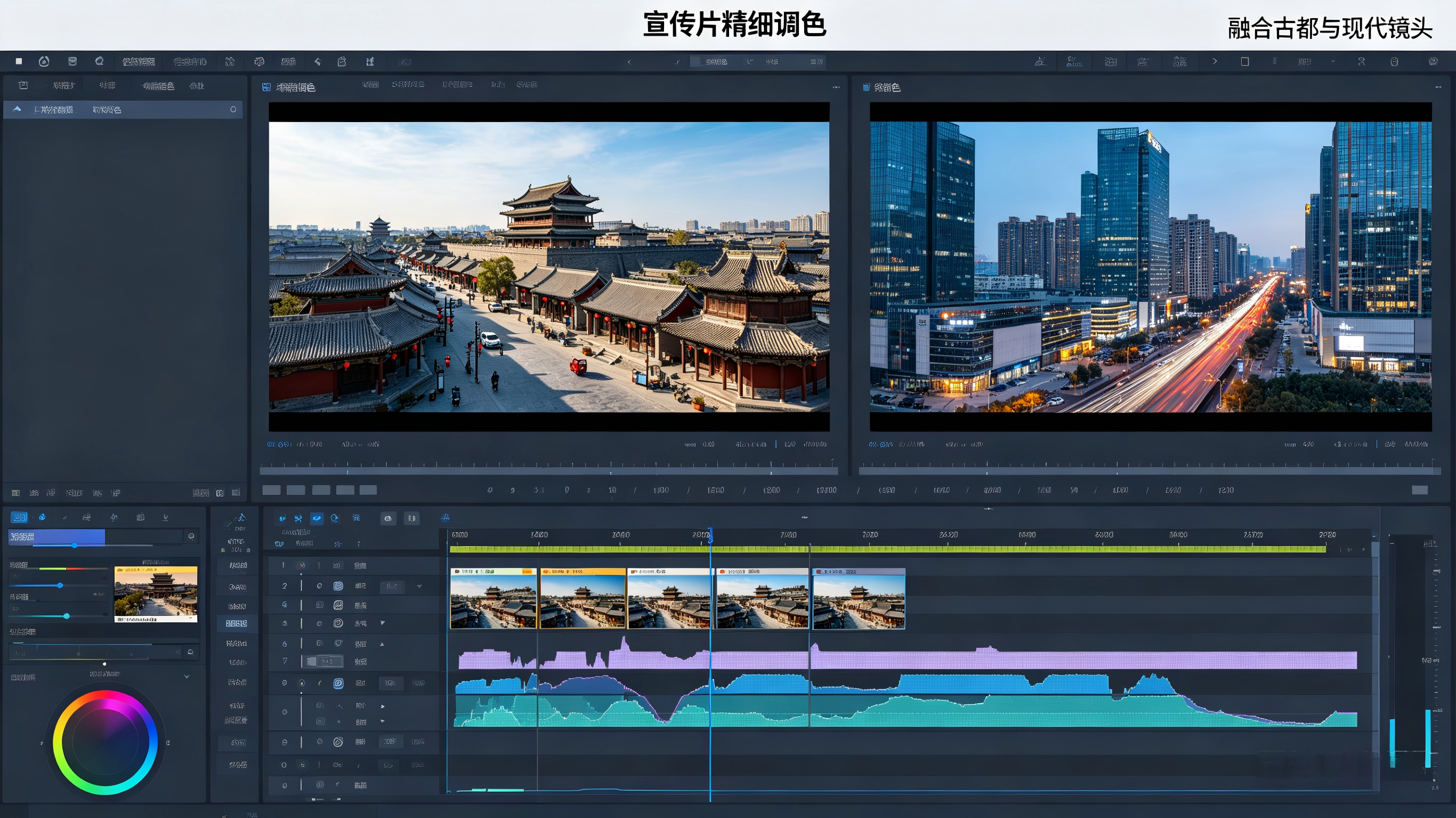Collapse the blue triangle in highlighted left panel row
The image size is (1456, 818).
[17, 109]
